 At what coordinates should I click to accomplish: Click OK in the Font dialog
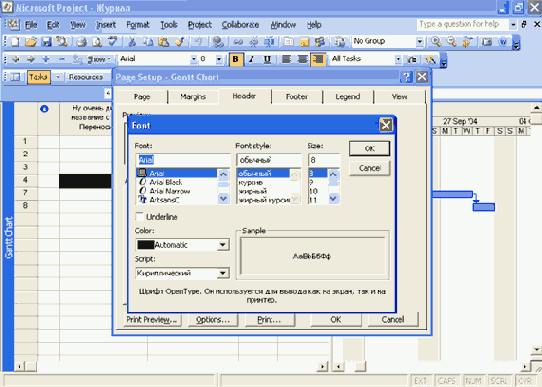pos(370,149)
